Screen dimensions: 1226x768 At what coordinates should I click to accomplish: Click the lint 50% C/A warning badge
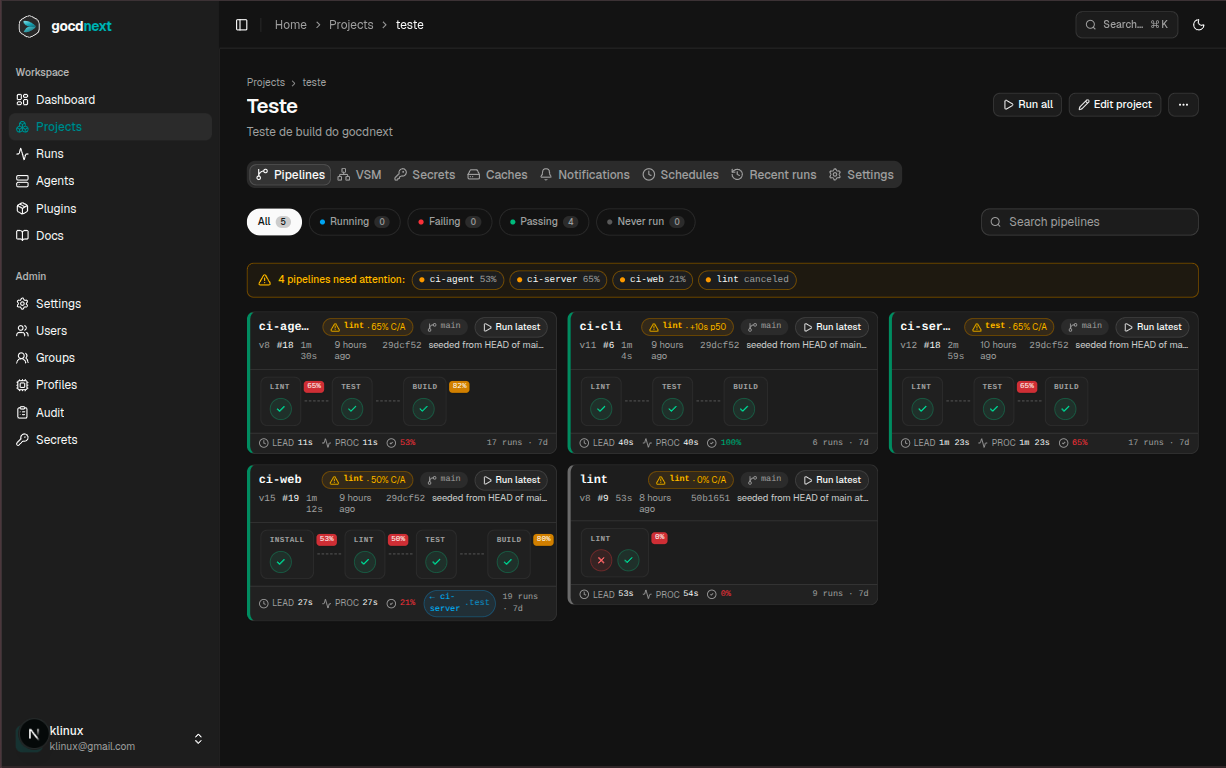tap(367, 480)
